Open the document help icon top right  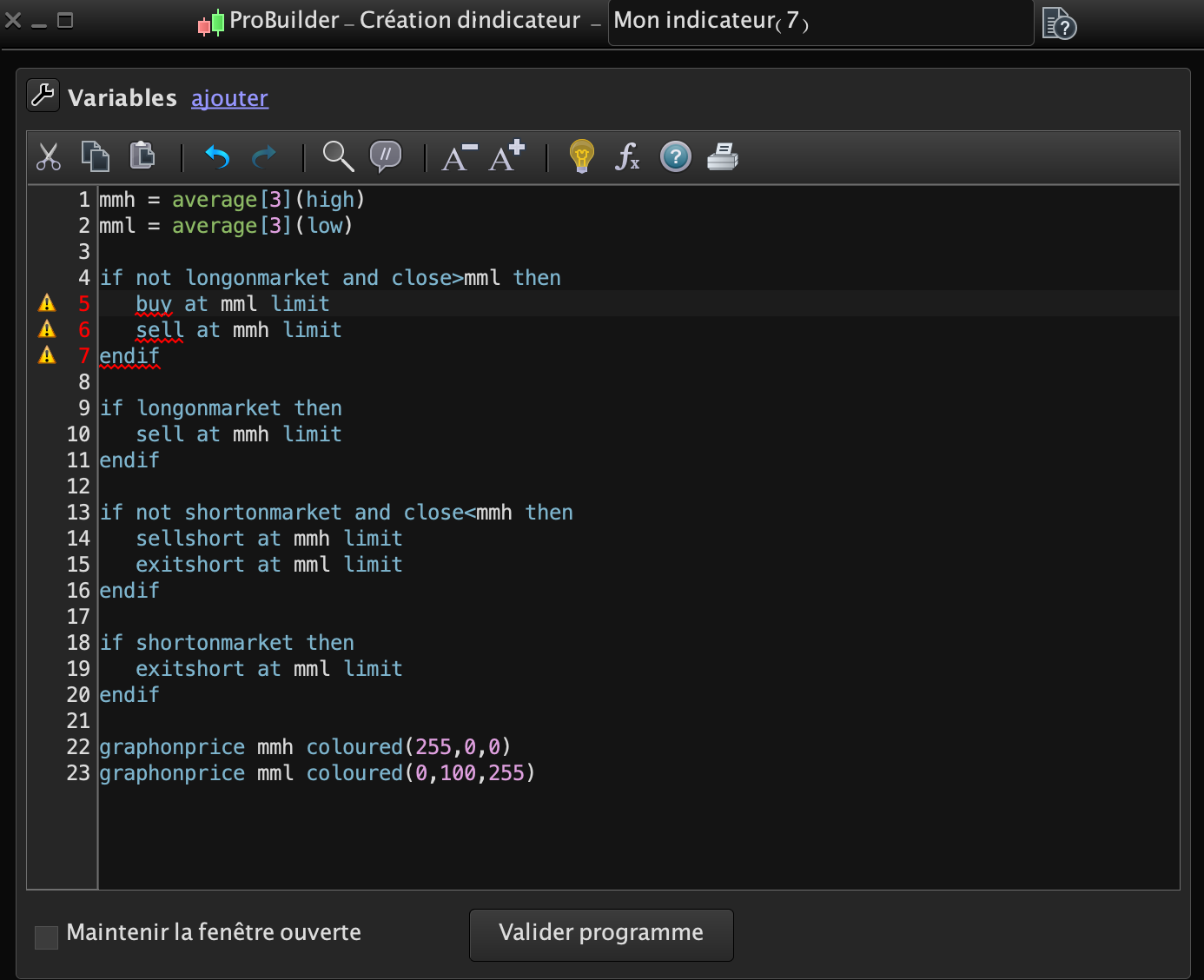1059,23
